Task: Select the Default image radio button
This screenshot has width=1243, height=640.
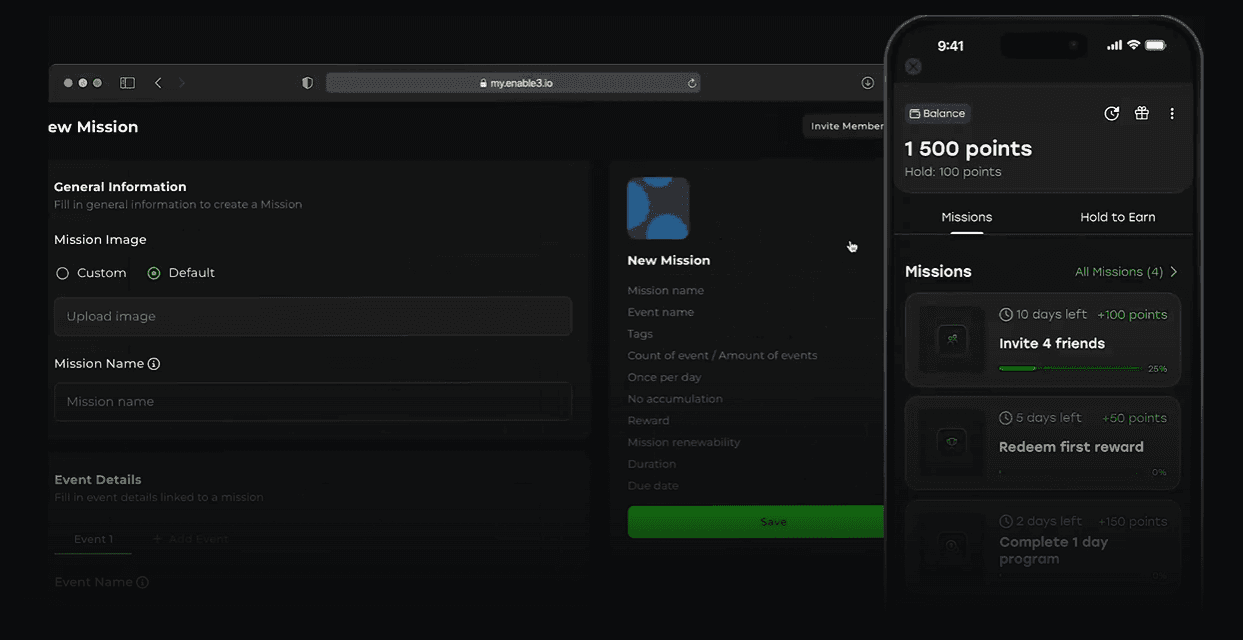Action: point(154,273)
